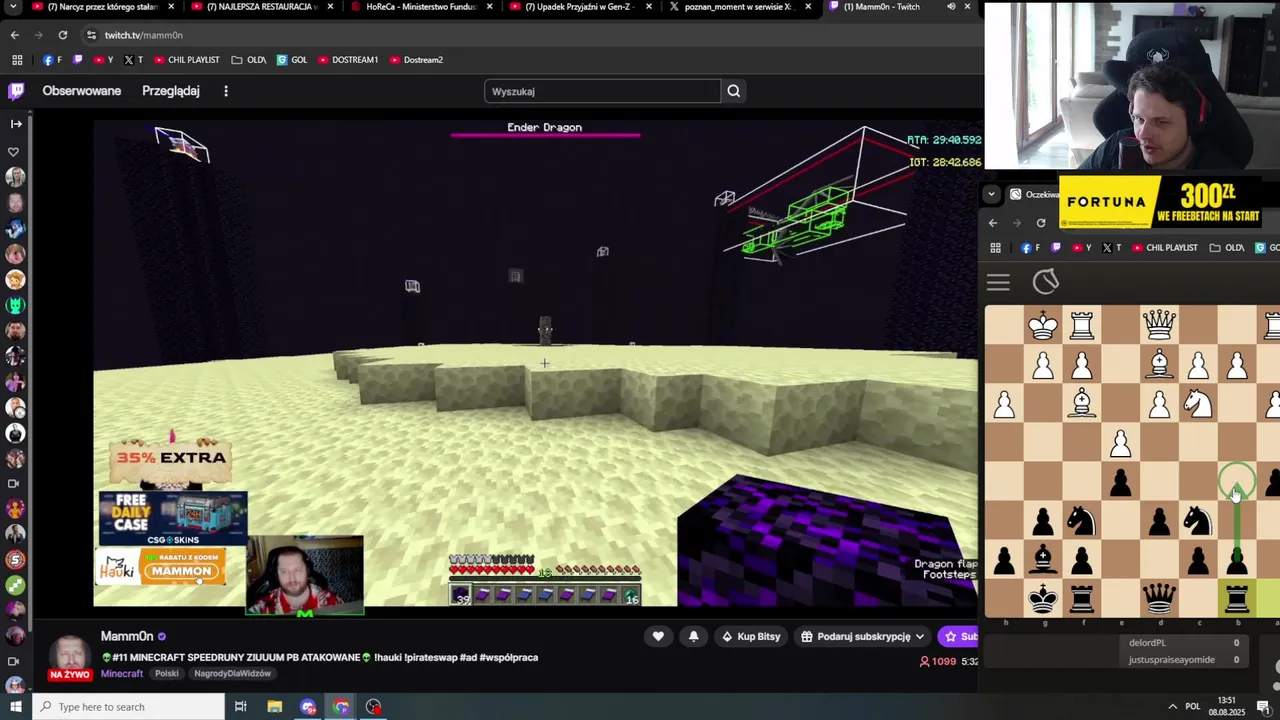
Task: Click the viewer count 1099
Action: coord(937,661)
